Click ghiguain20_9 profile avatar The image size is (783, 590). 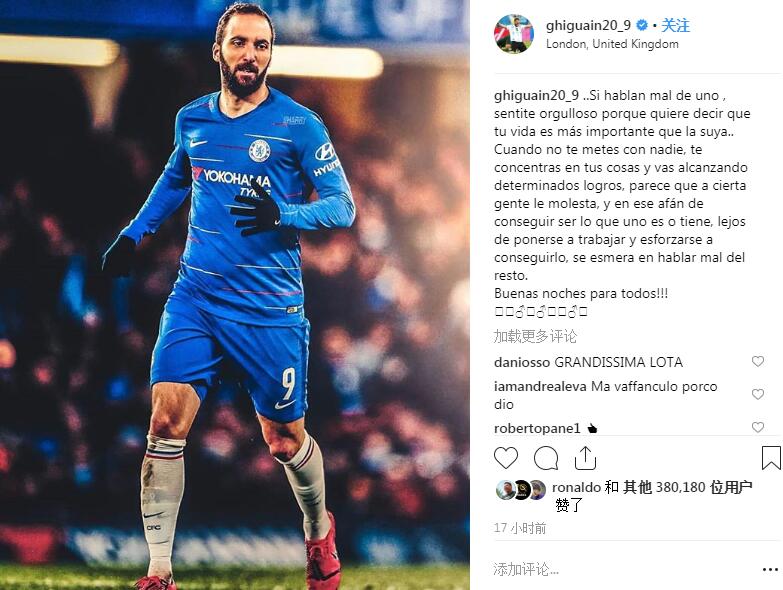(x=514, y=34)
